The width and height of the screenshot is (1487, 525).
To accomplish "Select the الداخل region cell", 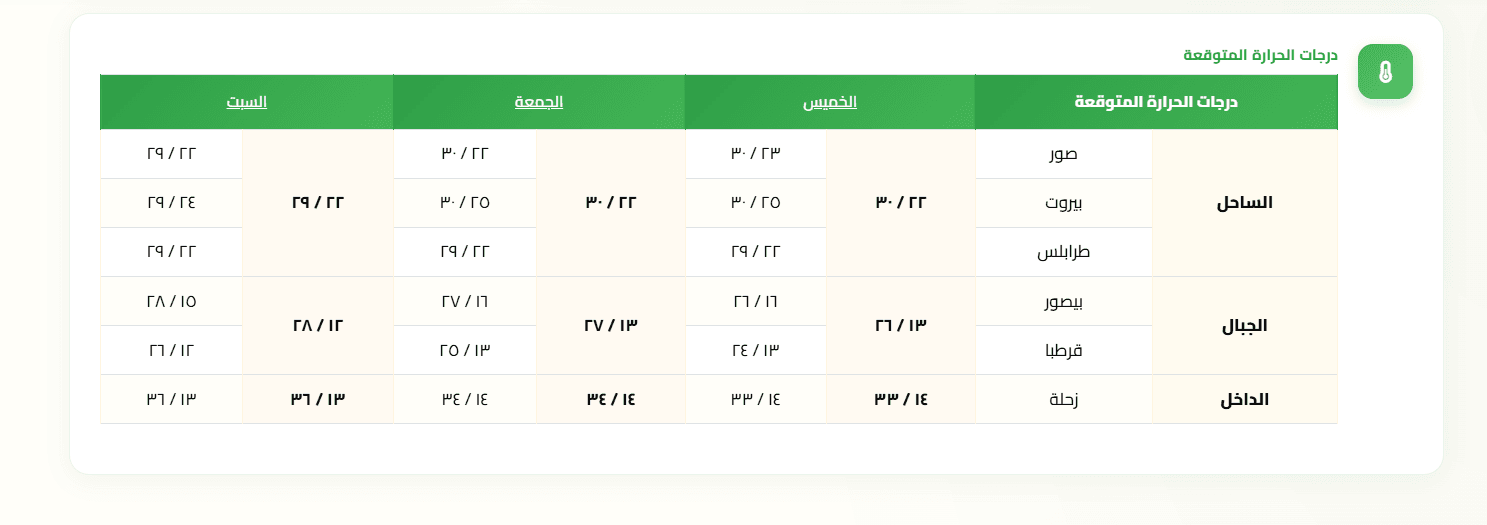I will [x=1245, y=399].
